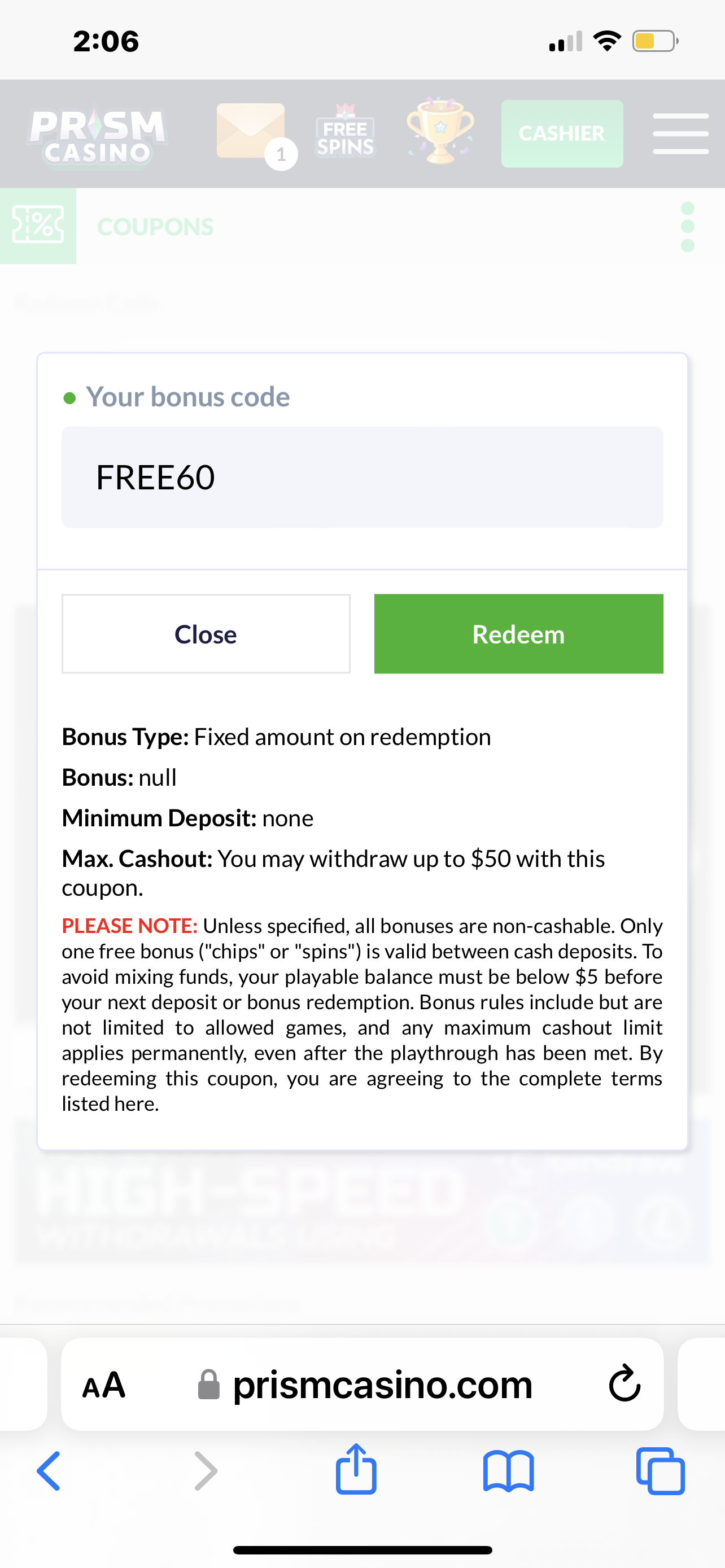
Task: Click the bonus code input field
Action: click(362, 477)
